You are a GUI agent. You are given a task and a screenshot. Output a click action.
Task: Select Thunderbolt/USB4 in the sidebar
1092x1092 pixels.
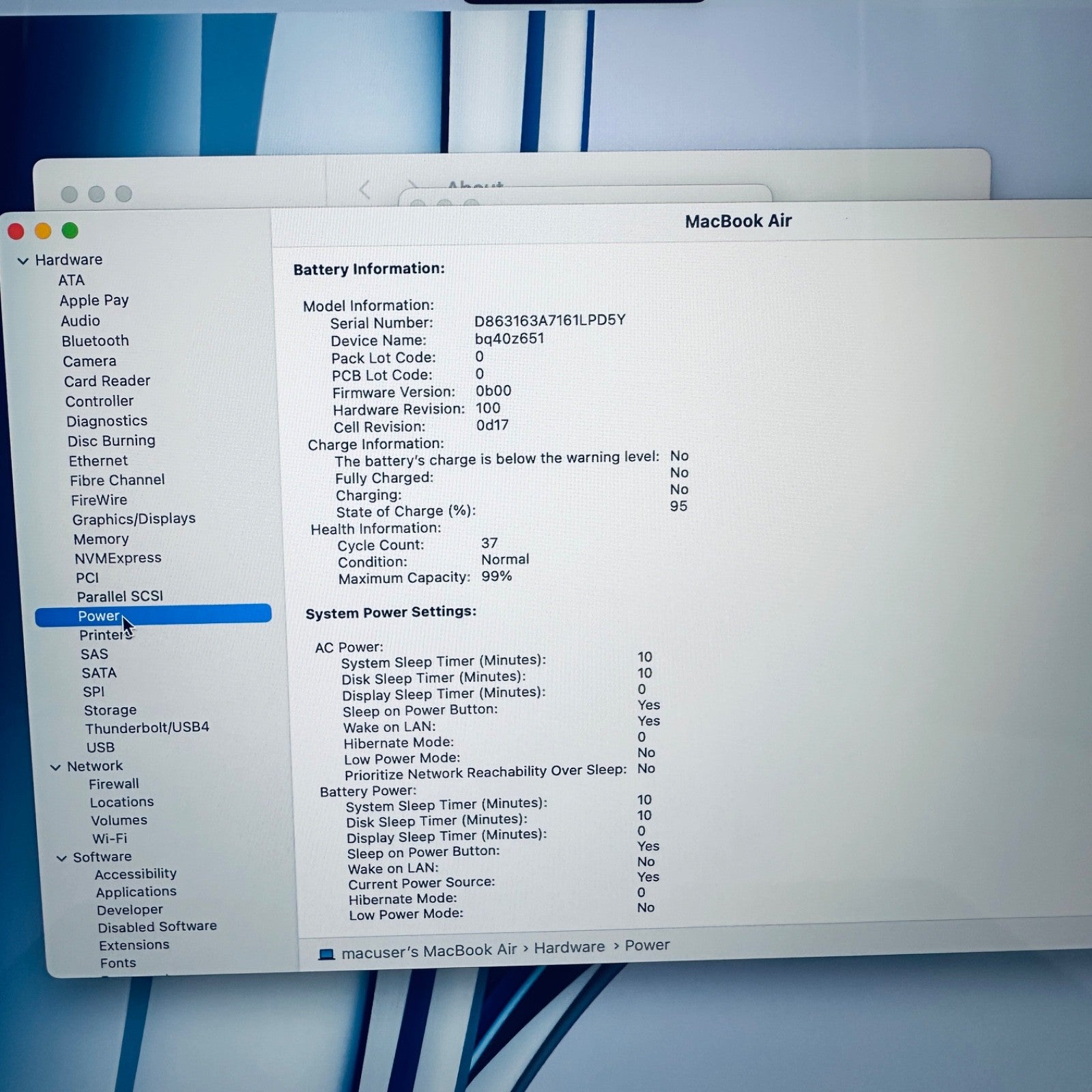click(x=147, y=728)
